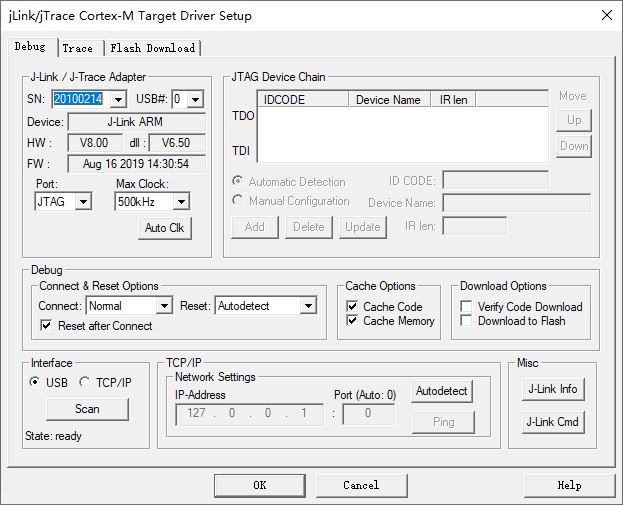Viewport: 623px width, 505px height.
Task: Click the network Autodetect button
Action: tap(442, 391)
